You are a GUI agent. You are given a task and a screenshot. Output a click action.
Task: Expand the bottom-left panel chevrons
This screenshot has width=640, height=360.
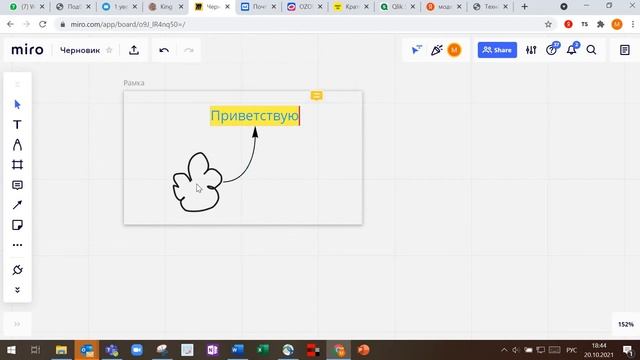(x=17, y=324)
